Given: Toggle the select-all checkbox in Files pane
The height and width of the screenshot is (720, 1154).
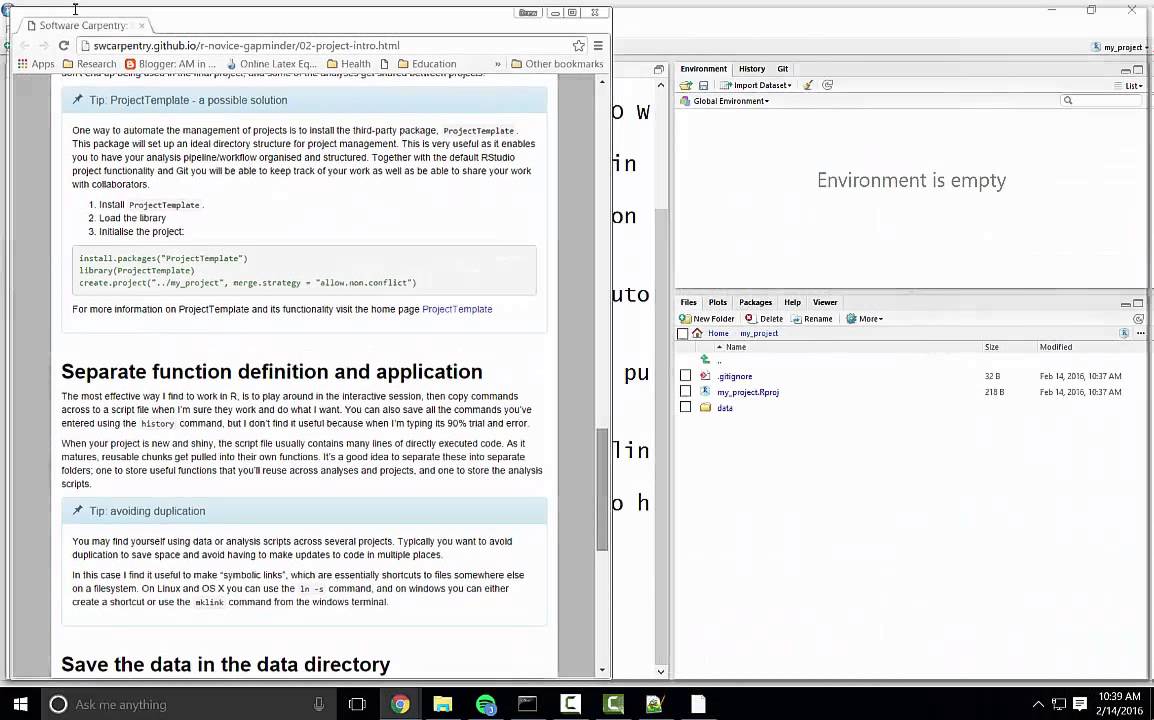Looking at the screenshot, I should [x=682, y=333].
